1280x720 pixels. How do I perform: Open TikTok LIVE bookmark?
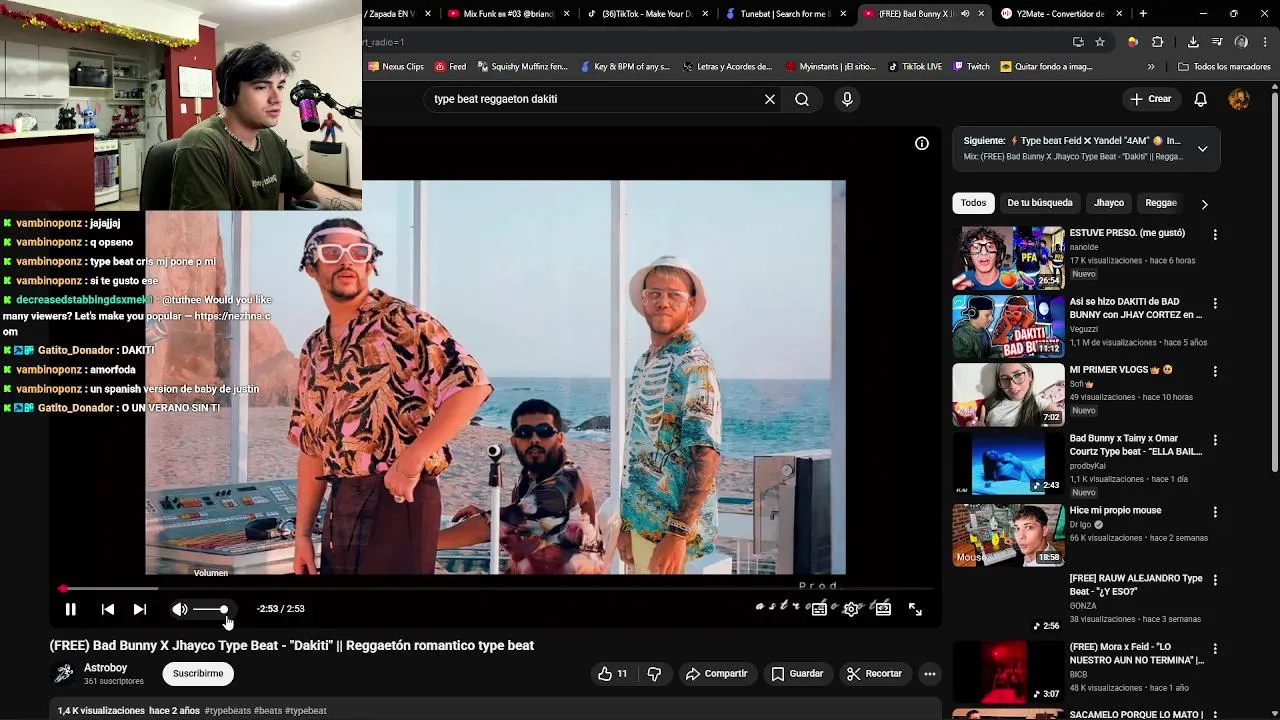click(x=915, y=67)
